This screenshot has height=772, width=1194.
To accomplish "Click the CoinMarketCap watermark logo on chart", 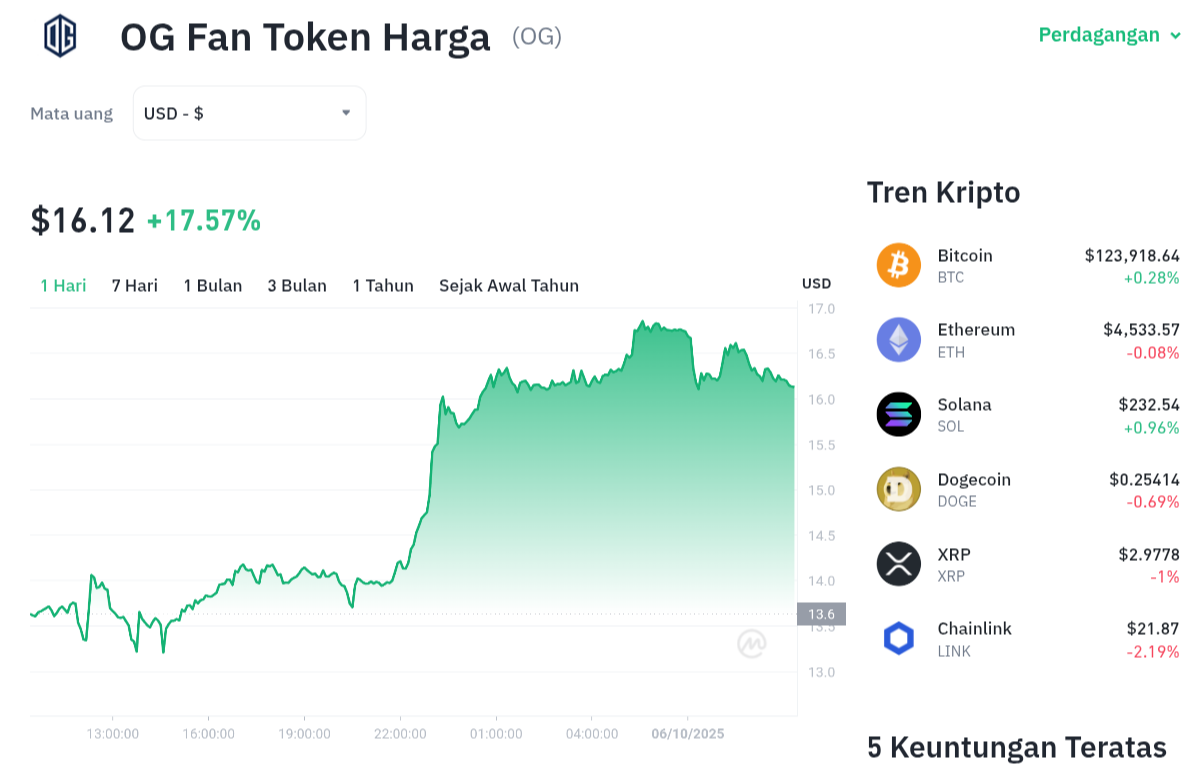I will 752,644.
